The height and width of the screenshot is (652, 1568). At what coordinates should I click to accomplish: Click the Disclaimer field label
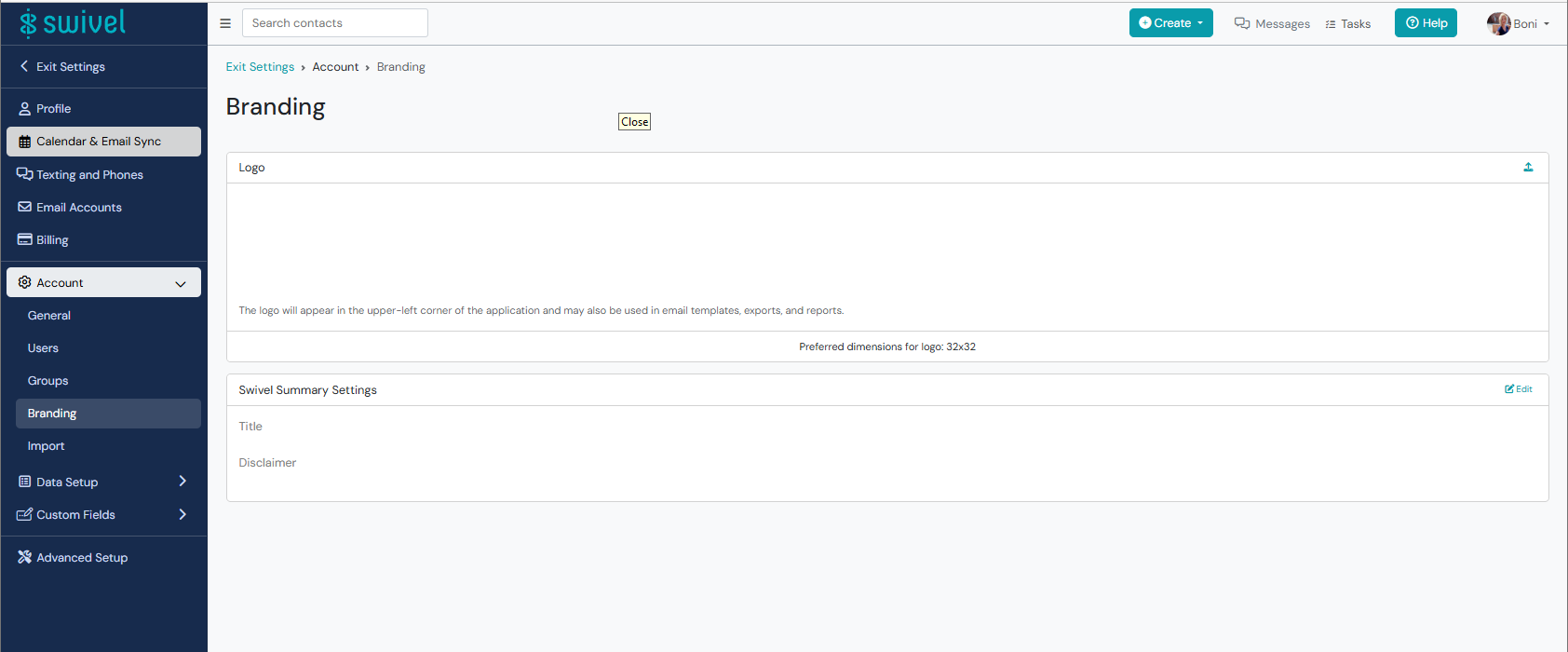(x=267, y=463)
